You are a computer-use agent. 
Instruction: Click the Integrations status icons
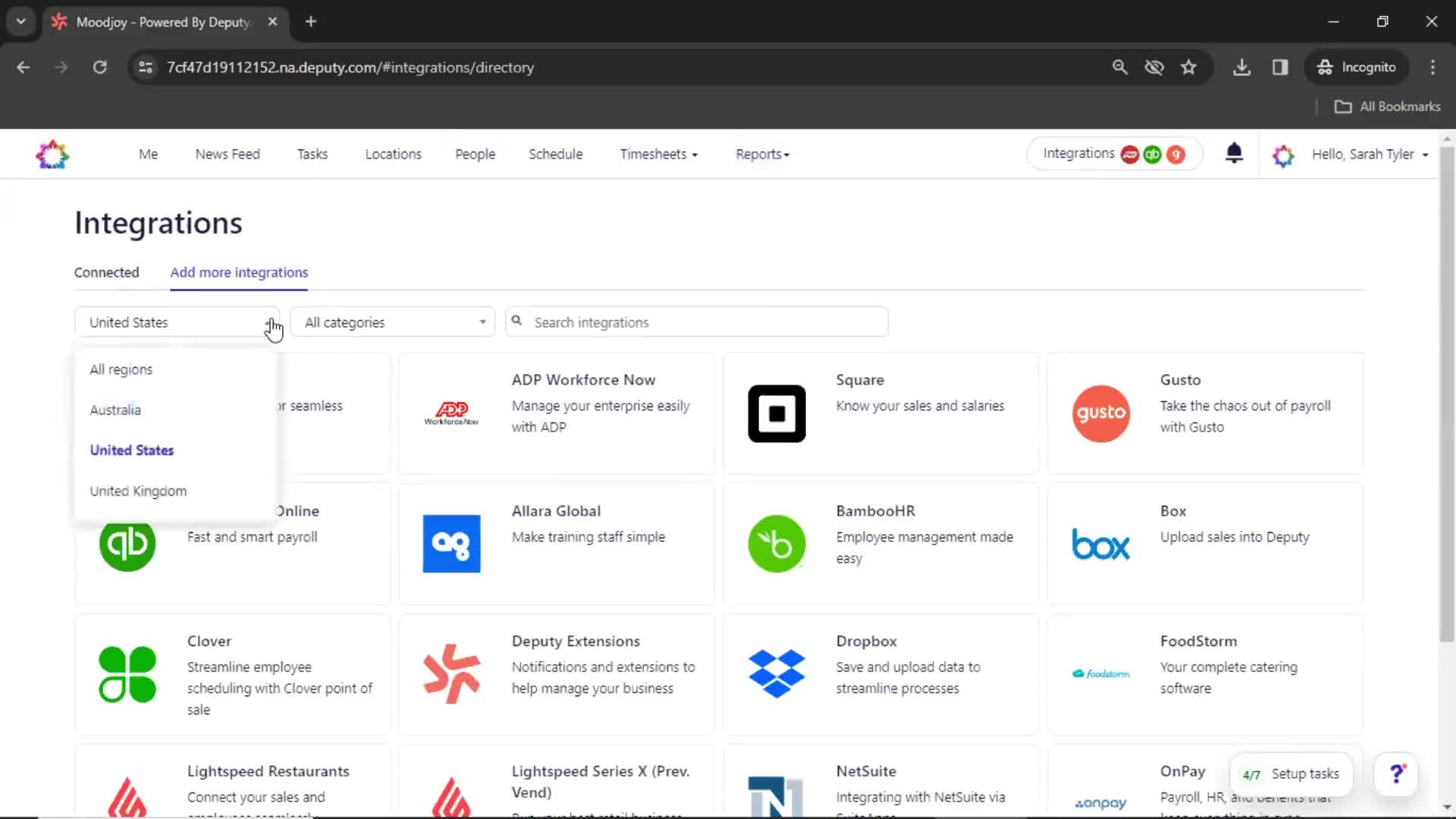click(x=1152, y=154)
